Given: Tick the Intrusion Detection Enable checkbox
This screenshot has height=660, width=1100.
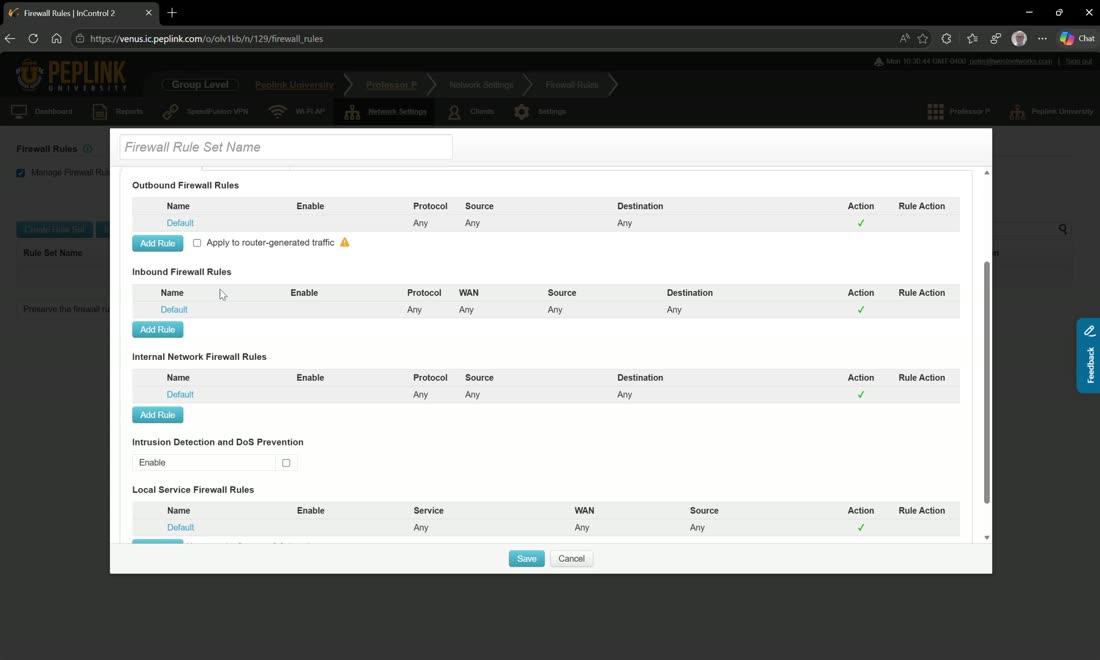Looking at the screenshot, I should 286,463.
